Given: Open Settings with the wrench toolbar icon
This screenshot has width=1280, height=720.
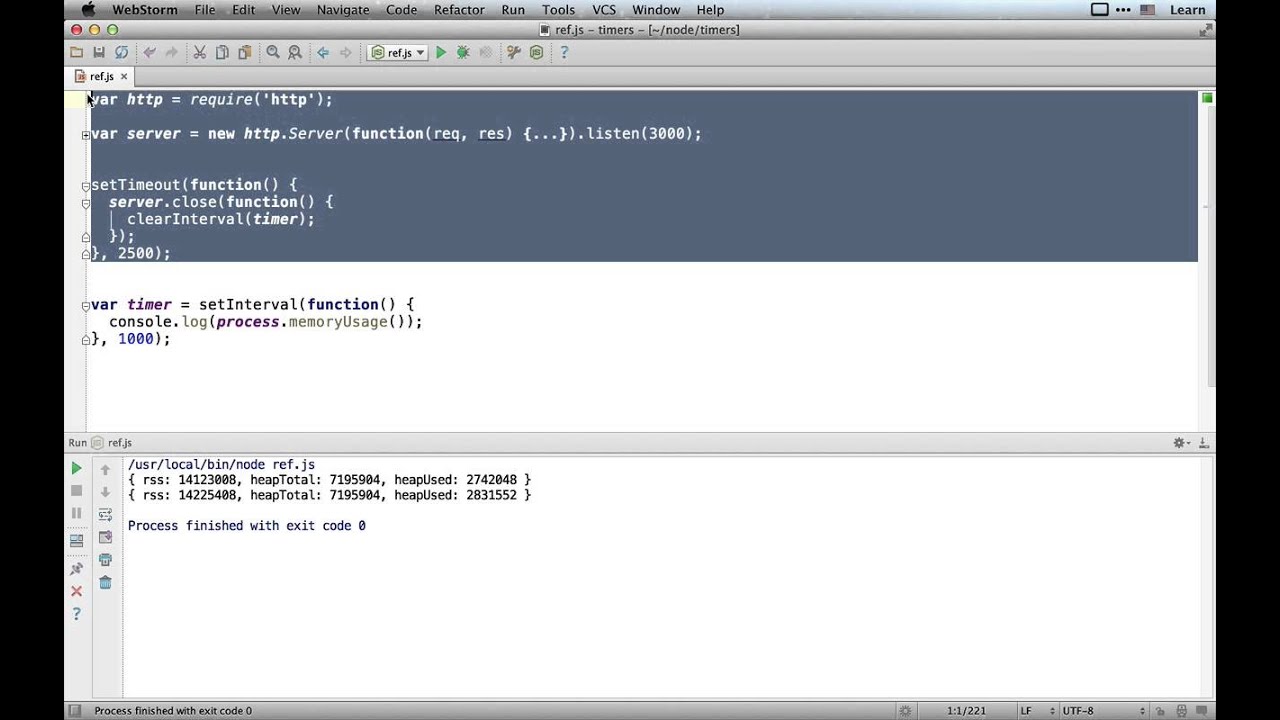Looking at the screenshot, I should tap(514, 53).
